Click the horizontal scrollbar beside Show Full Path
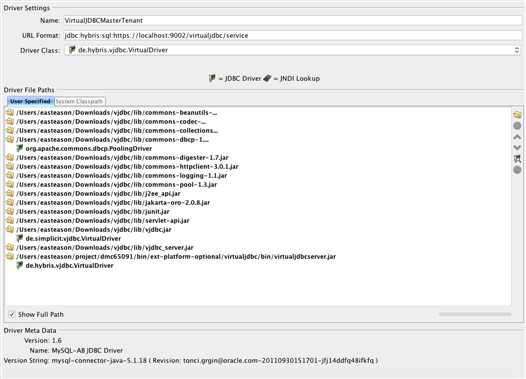This screenshot has height=379, width=526. (475, 314)
